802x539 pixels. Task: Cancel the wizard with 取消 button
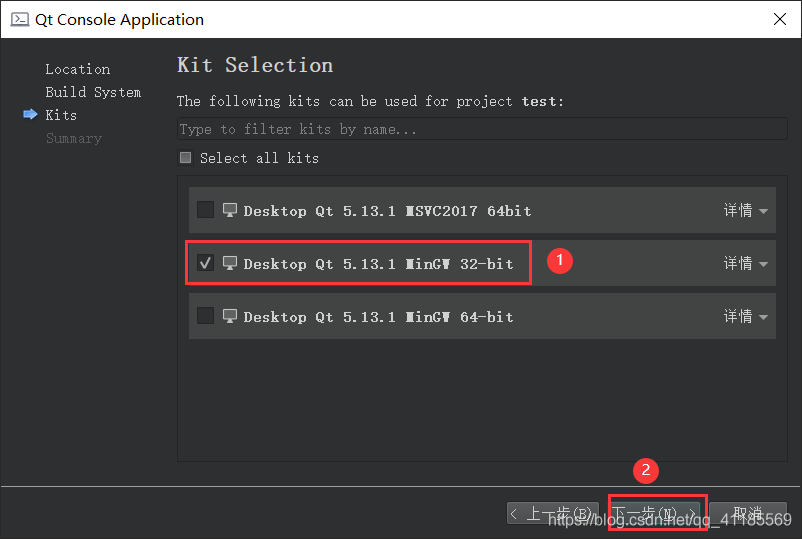tap(748, 513)
